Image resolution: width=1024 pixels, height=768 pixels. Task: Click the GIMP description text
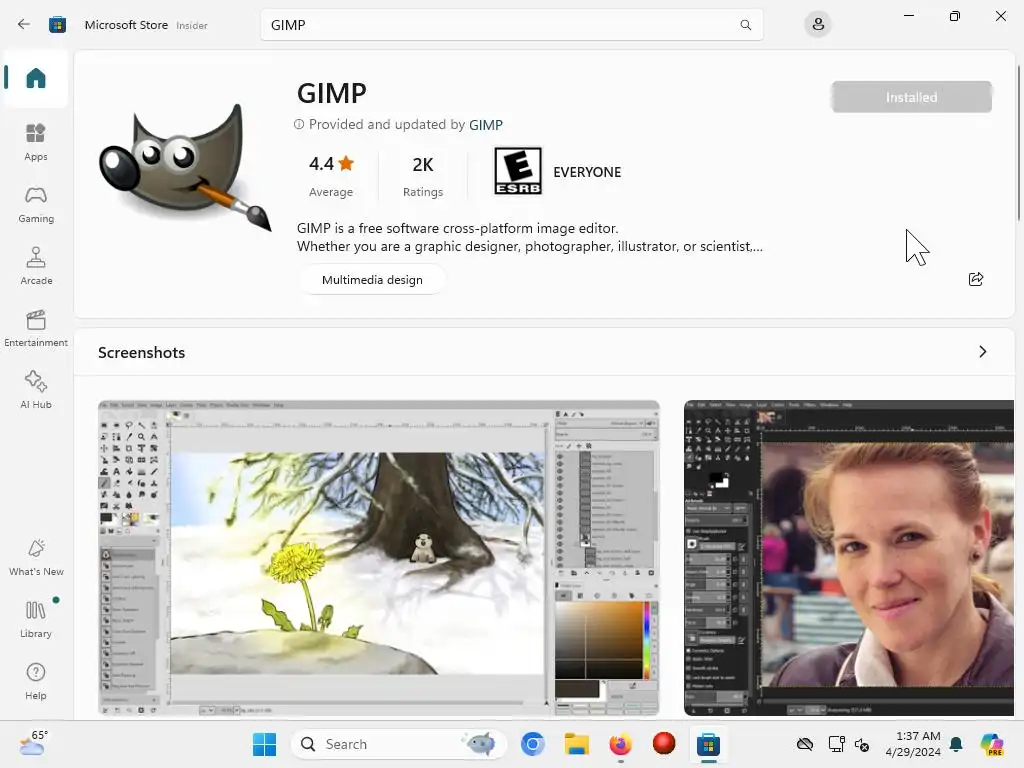click(530, 237)
